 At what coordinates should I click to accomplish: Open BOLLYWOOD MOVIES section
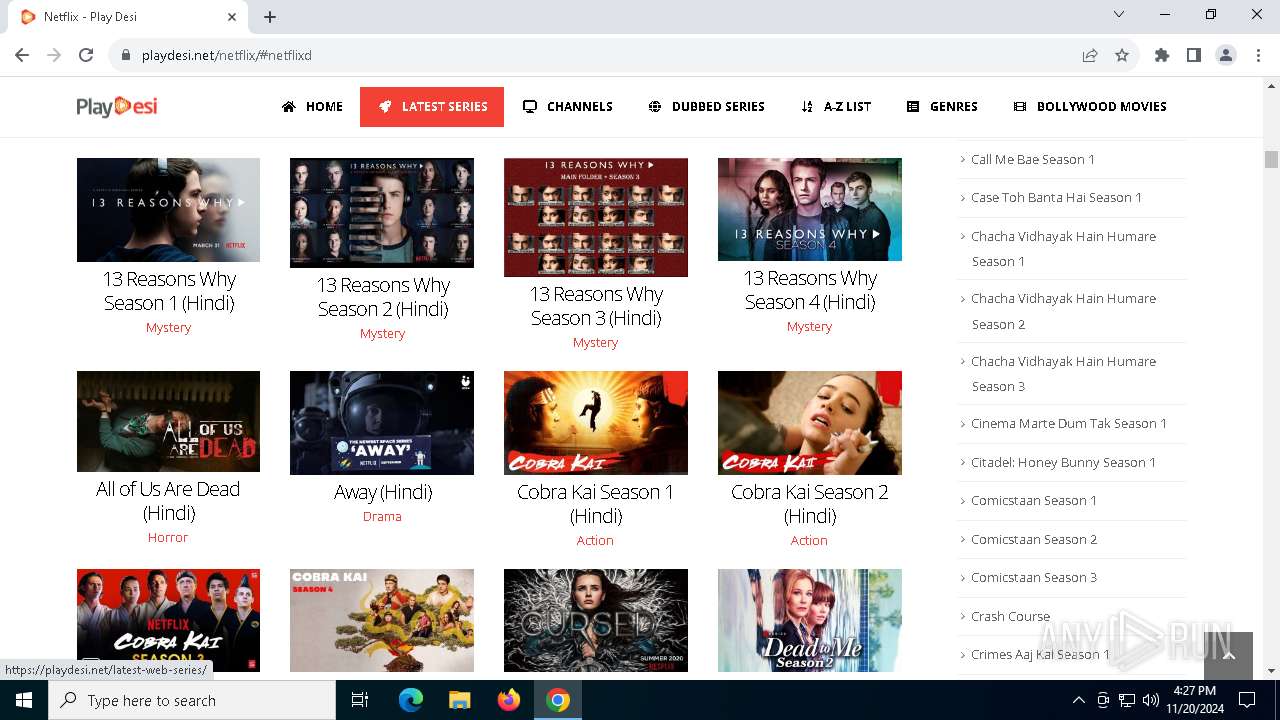tap(1090, 106)
